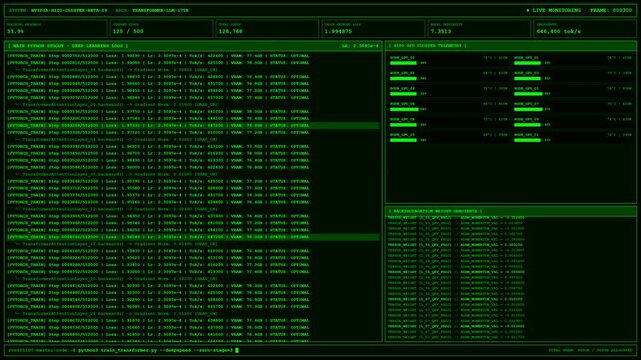The height and width of the screenshot is (360, 641).
Task: Click log row Step 0004224/512000
Action: click(x=193, y=258)
